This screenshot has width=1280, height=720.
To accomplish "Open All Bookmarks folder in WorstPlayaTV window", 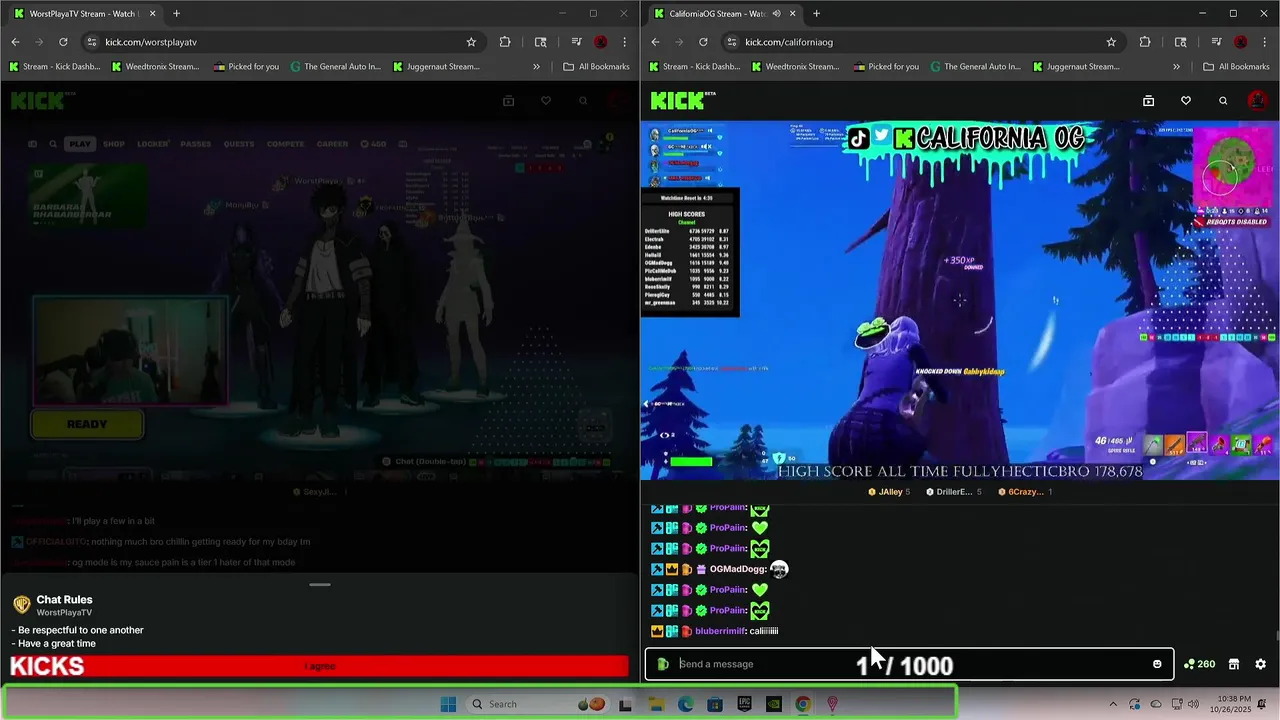I will click(x=596, y=67).
